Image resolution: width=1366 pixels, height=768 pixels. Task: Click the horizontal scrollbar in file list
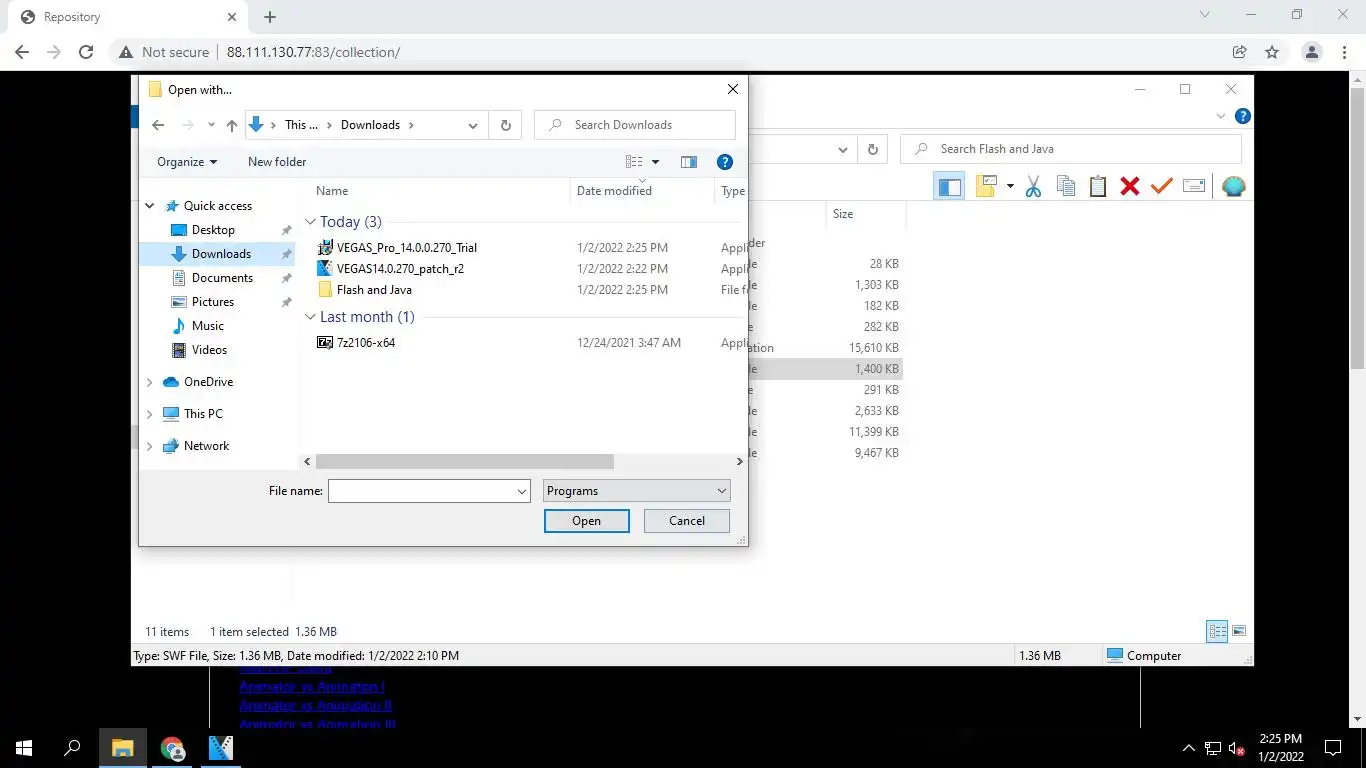point(464,462)
